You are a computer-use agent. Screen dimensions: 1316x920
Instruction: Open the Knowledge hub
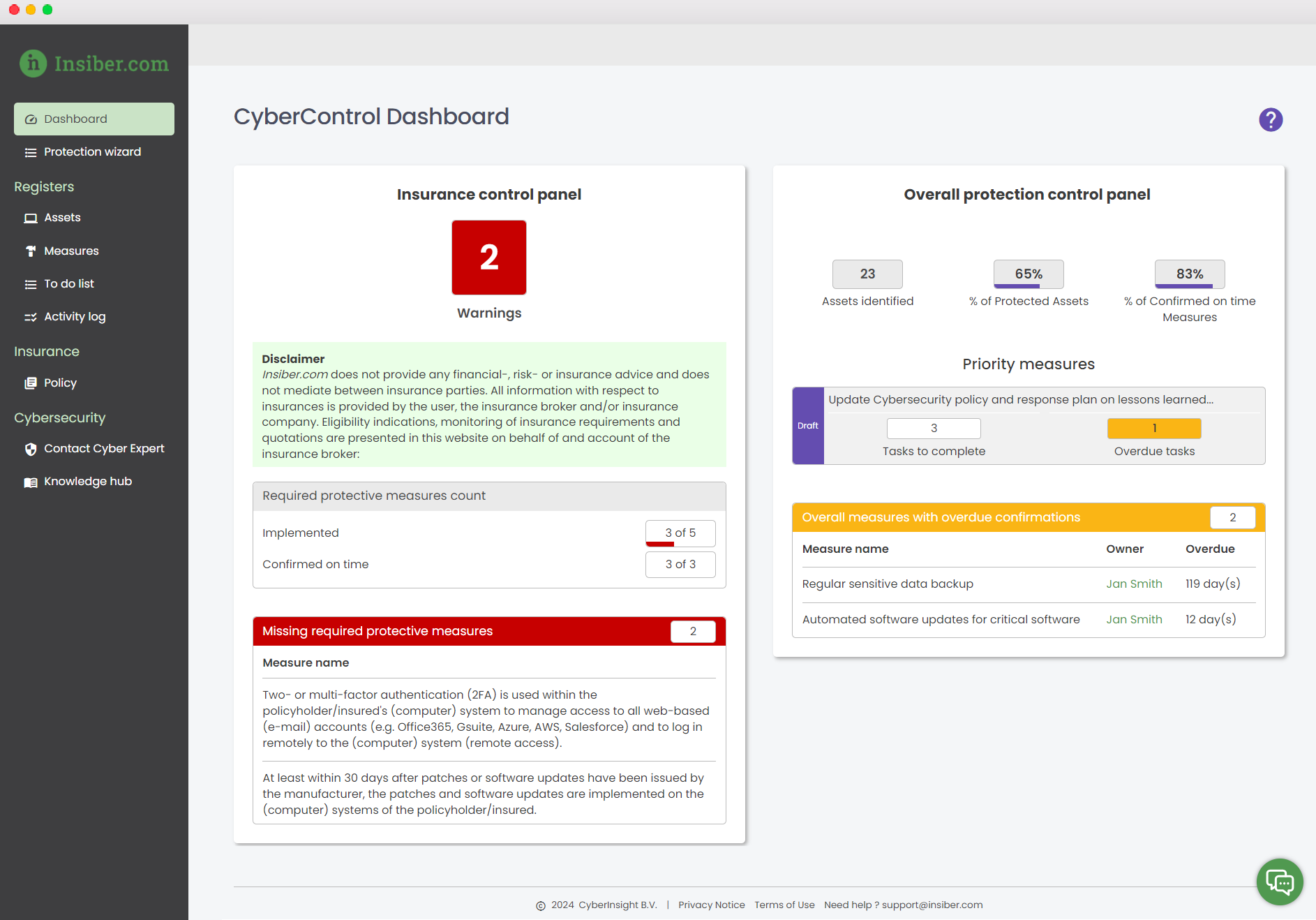pyautogui.click(x=87, y=481)
